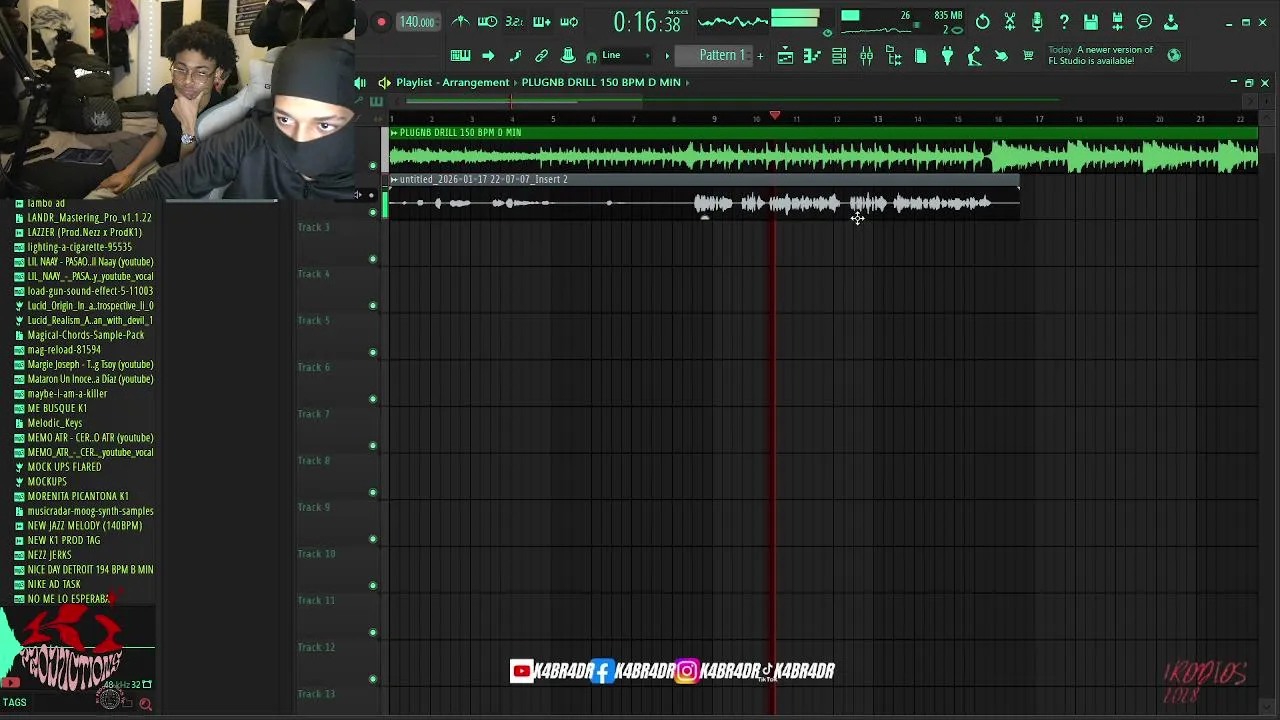
Task: Click the shopping cart icon
Action: pyautogui.click(x=1028, y=56)
